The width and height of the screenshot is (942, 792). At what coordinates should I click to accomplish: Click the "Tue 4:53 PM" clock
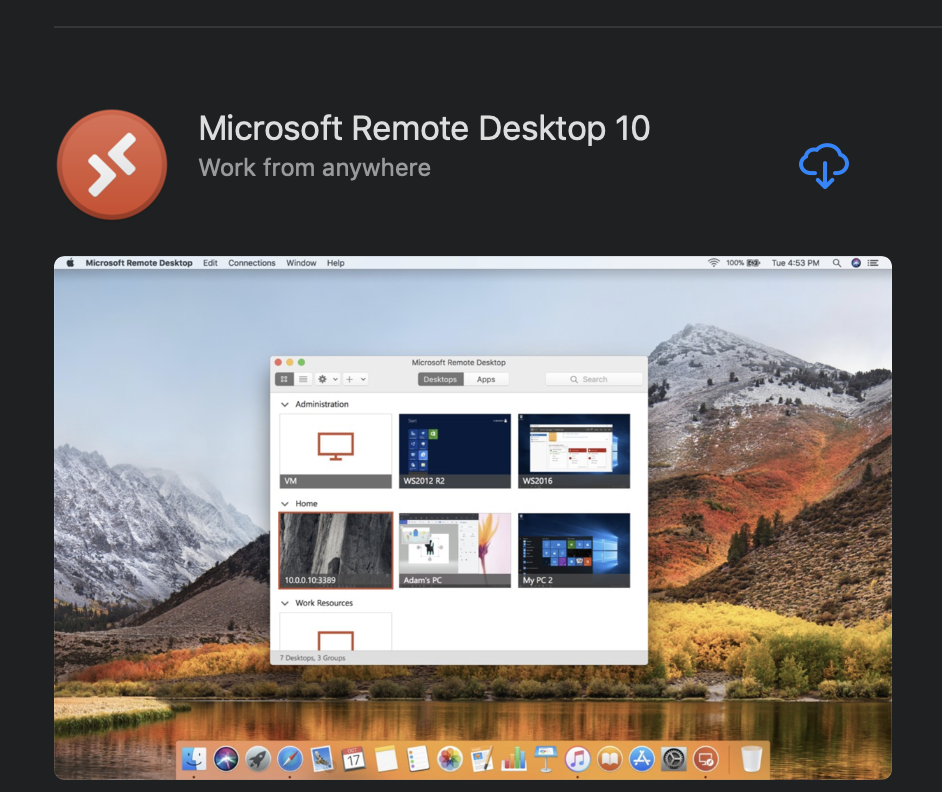795,263
